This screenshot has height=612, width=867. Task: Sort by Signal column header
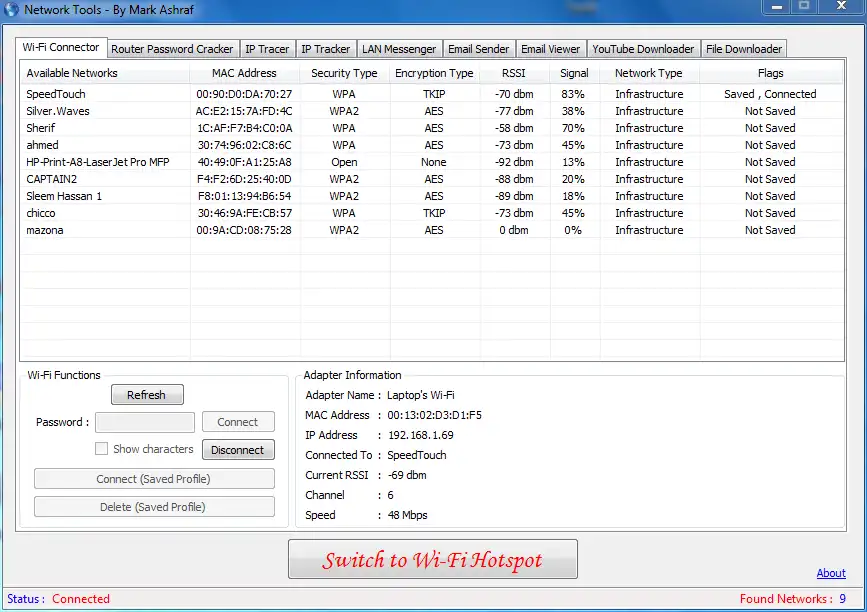pyautogui.click(x=574, y=73)
